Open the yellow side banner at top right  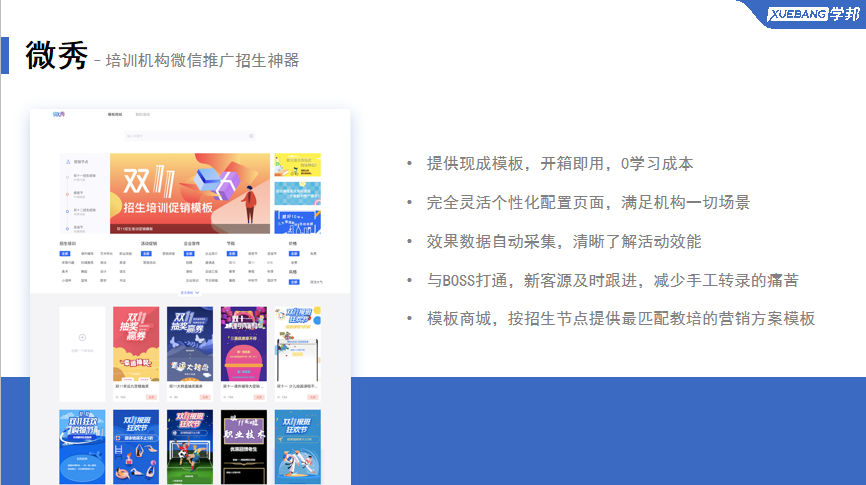click(x=297, y=165)
